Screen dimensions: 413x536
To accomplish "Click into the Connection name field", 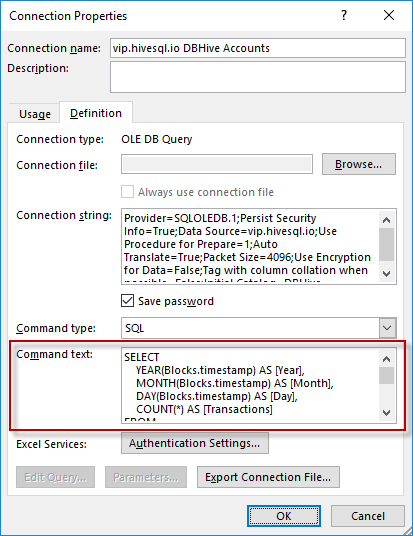I will [258, 48].
